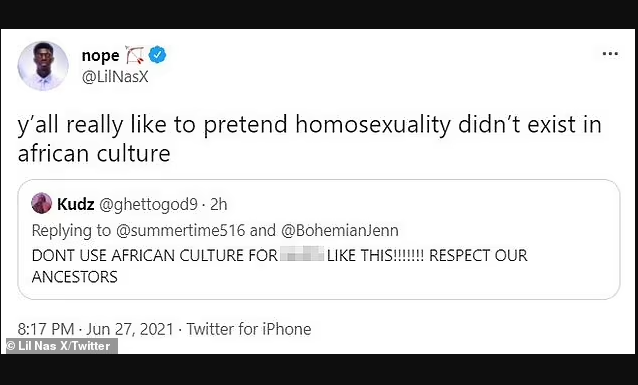
Task: Open the Lil Nas X profile picture
Action: click(x=43, y=65)
